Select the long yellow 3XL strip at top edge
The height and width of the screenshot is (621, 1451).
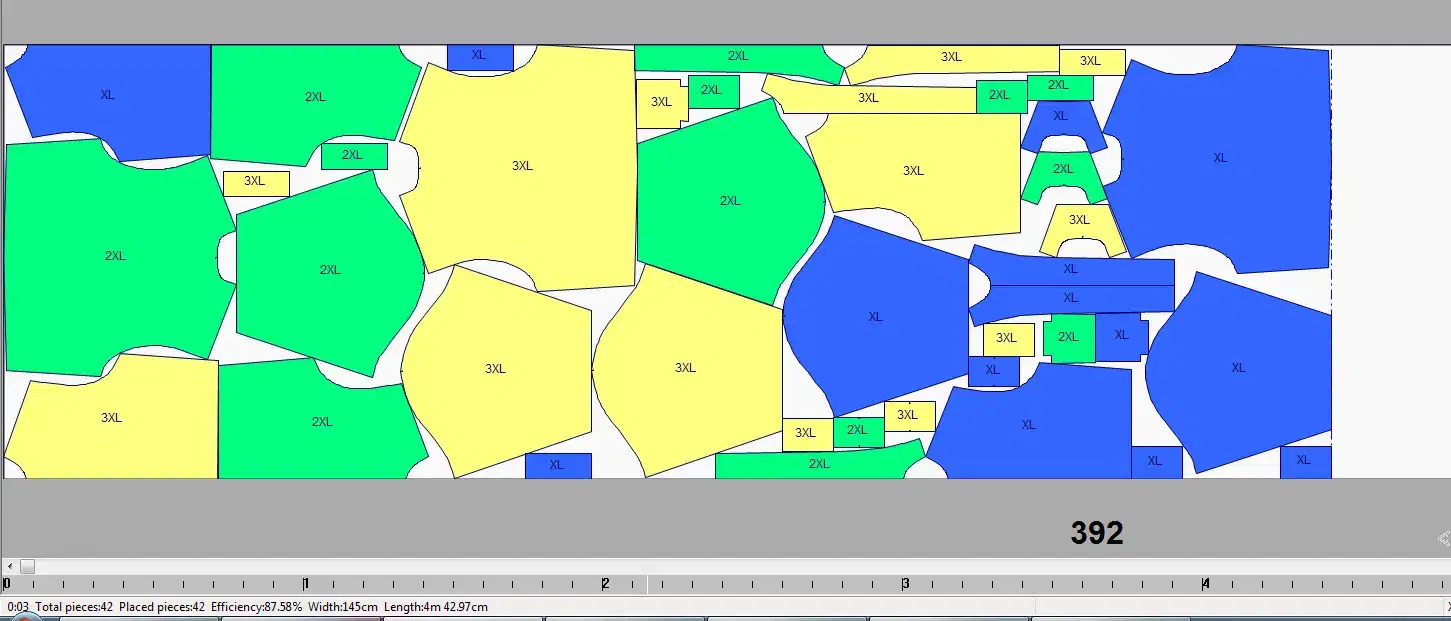coord(951,58)
